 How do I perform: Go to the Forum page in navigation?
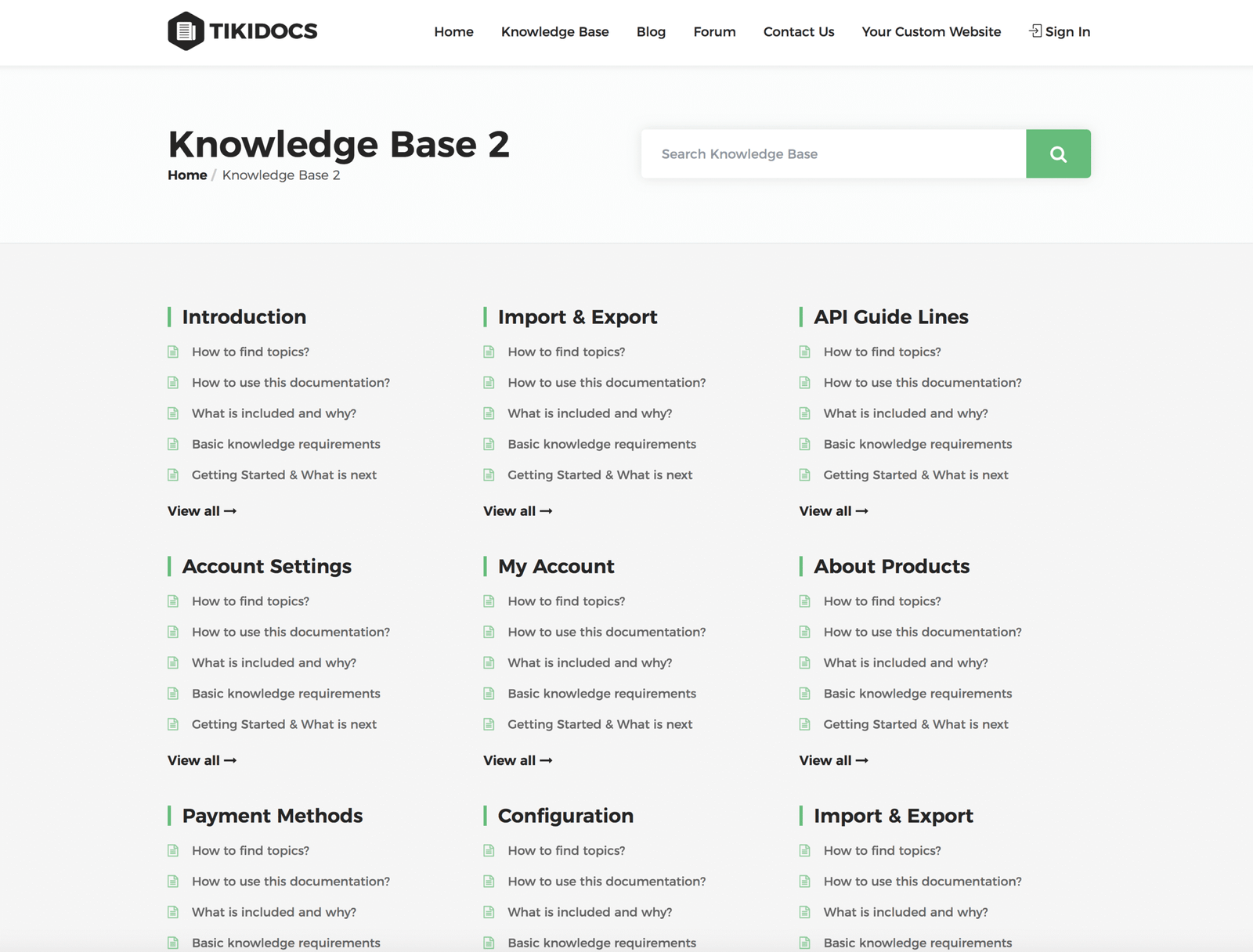pyautogui.click(x=714, y=32)
